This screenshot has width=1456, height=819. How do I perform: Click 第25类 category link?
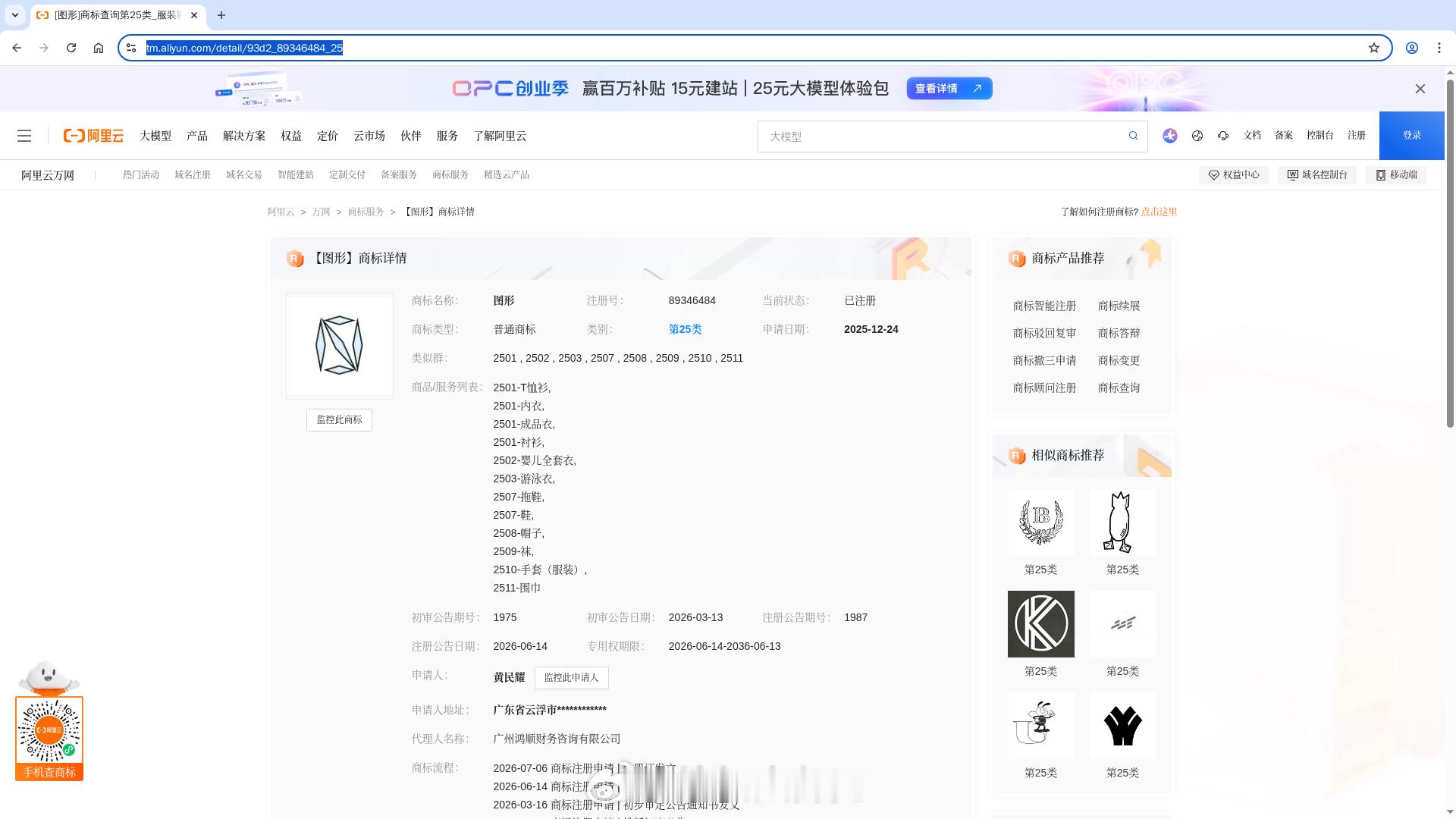[x=685, y=329]
